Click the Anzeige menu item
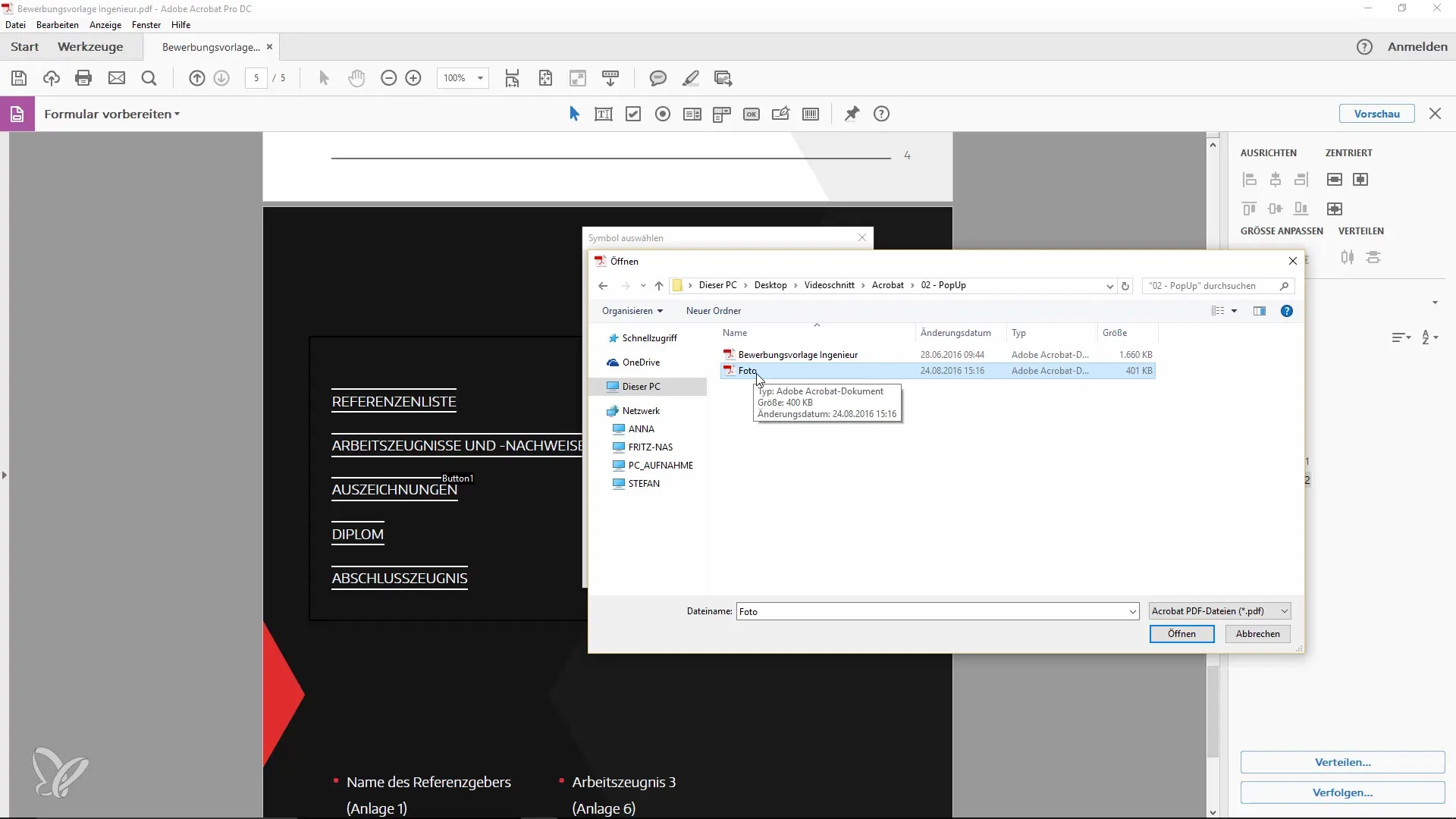Image resolution: width=1456 pixels, height=819 pixels. pos(106,24)
